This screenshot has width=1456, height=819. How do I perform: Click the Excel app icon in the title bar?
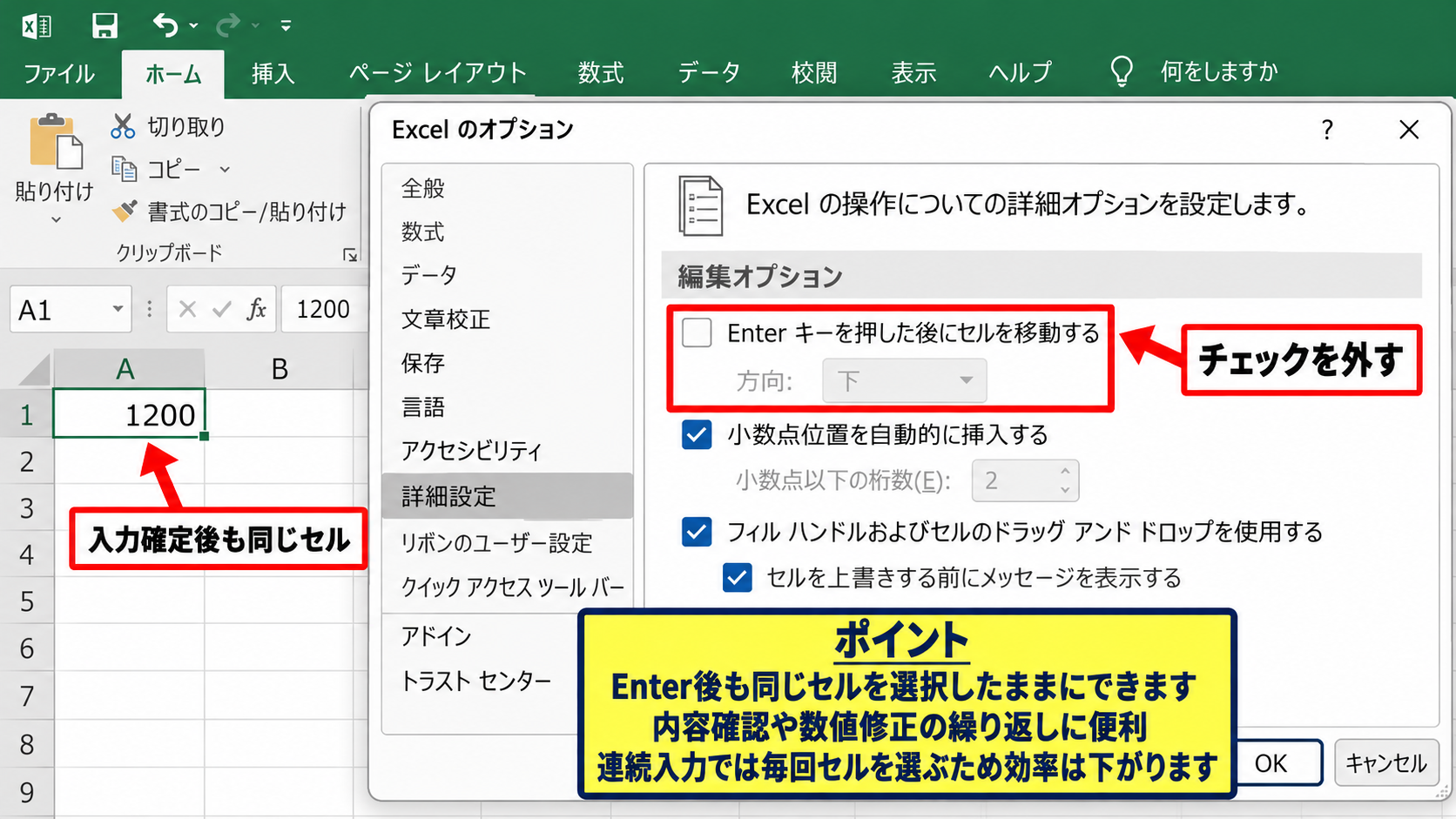[37, 26]
